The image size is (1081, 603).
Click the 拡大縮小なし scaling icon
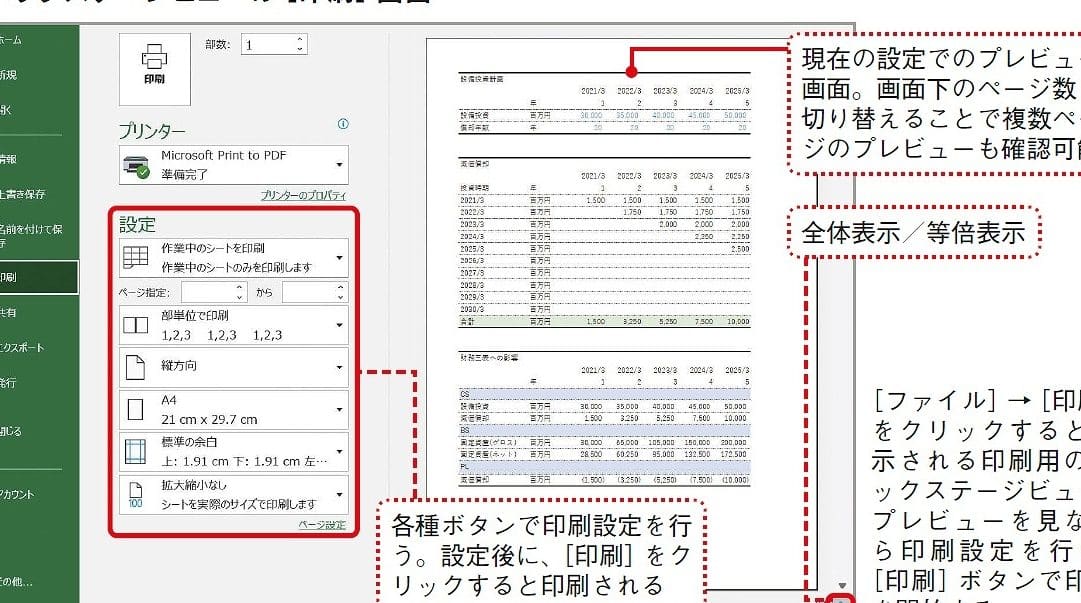click(135, 495)
